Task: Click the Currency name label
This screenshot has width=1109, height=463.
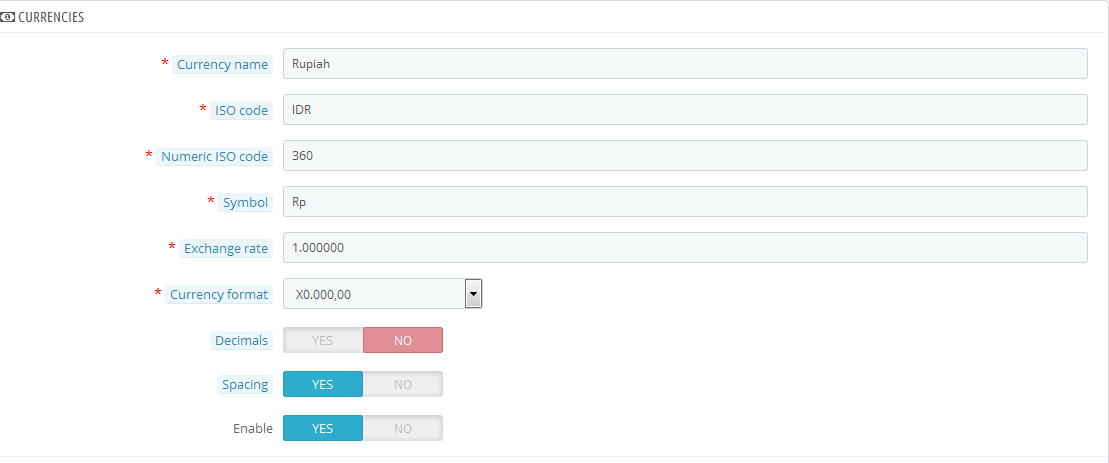Action: pyautogui.click(x=222, y=64)
